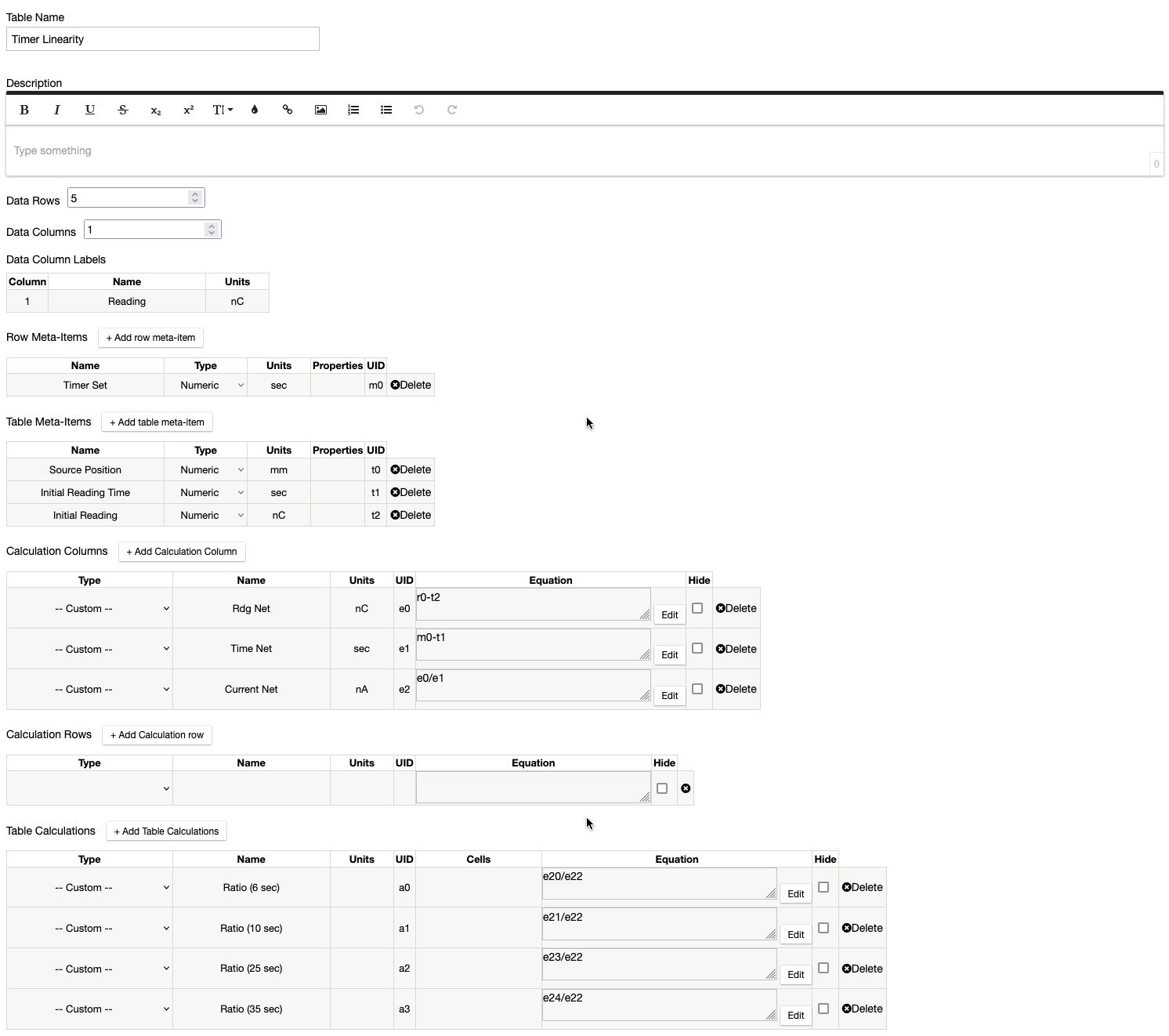Enable Hide for Ratio (6 sec) calculation
This screenshot has height=1036, width=1169.
point(823,887)
